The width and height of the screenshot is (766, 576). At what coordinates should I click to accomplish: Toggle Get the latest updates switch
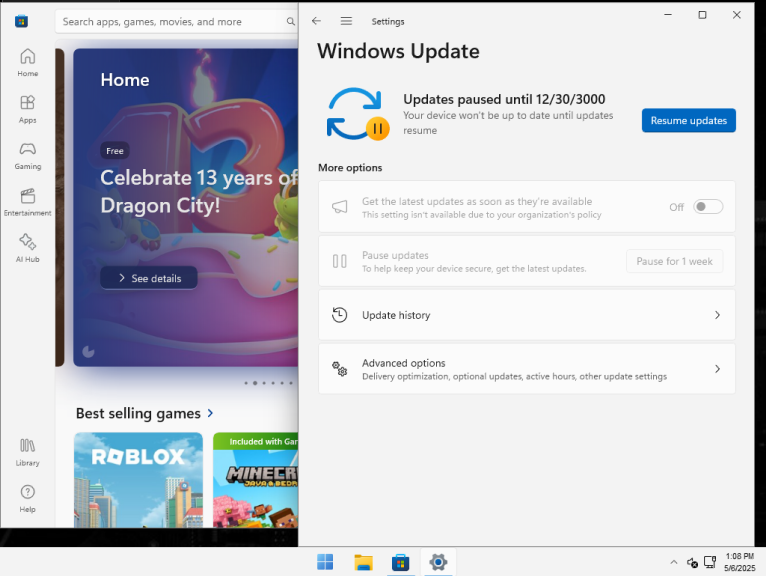[708, 207]
